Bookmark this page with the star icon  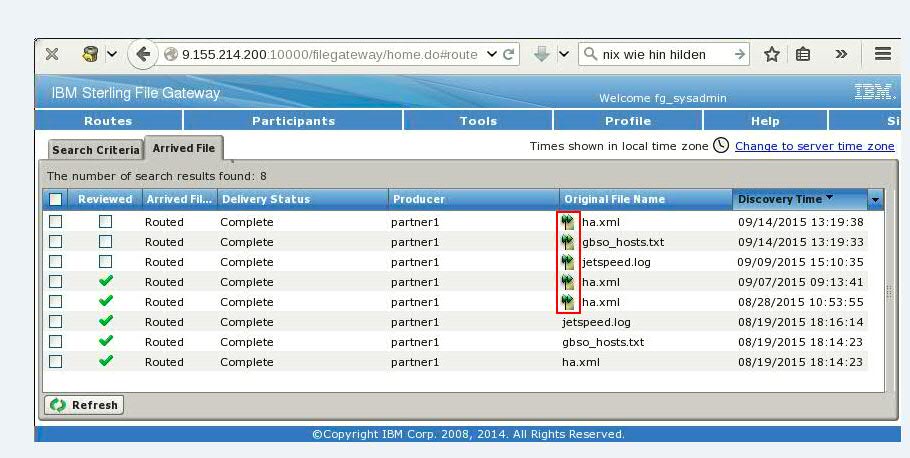(x=772, y=54)
